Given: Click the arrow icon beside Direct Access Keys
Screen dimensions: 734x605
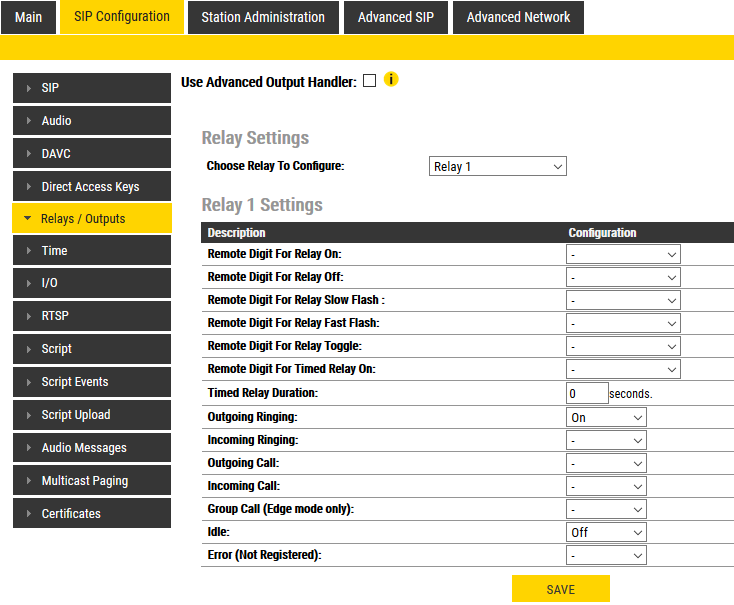Looking at the screenshot, I should tap(28, 187).
